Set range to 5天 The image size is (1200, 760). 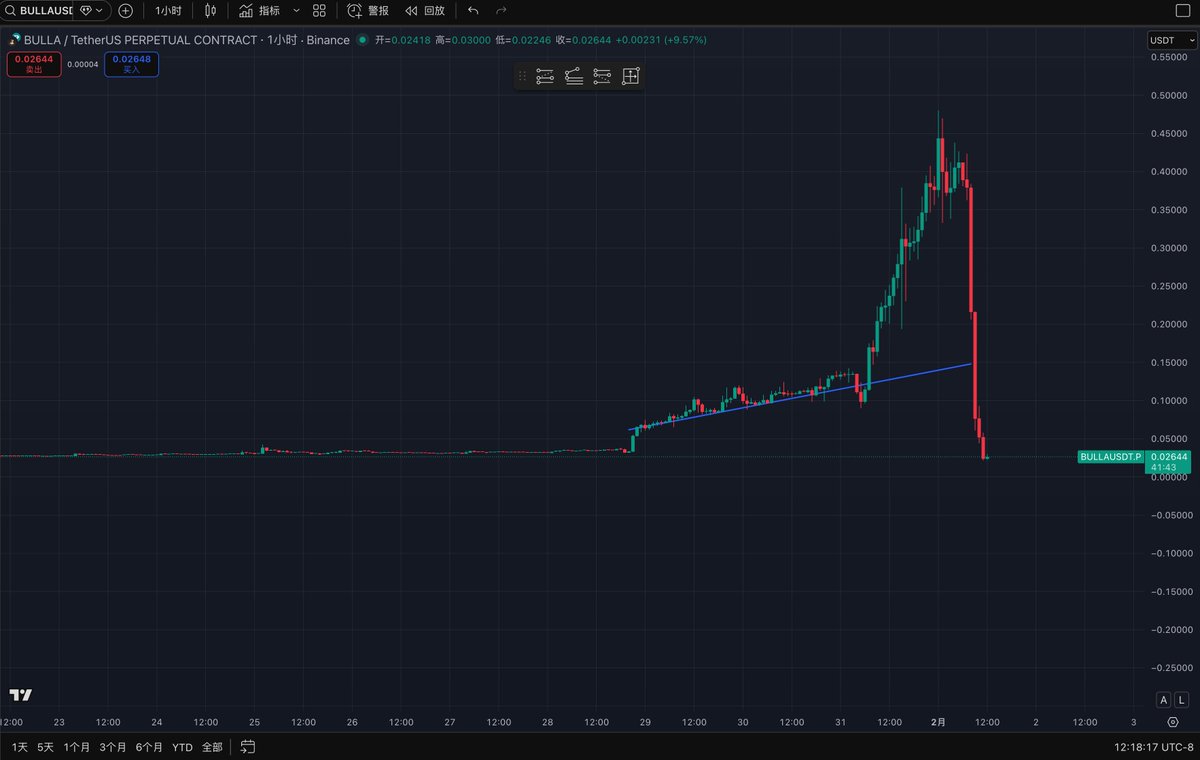[x=46, y=747]
